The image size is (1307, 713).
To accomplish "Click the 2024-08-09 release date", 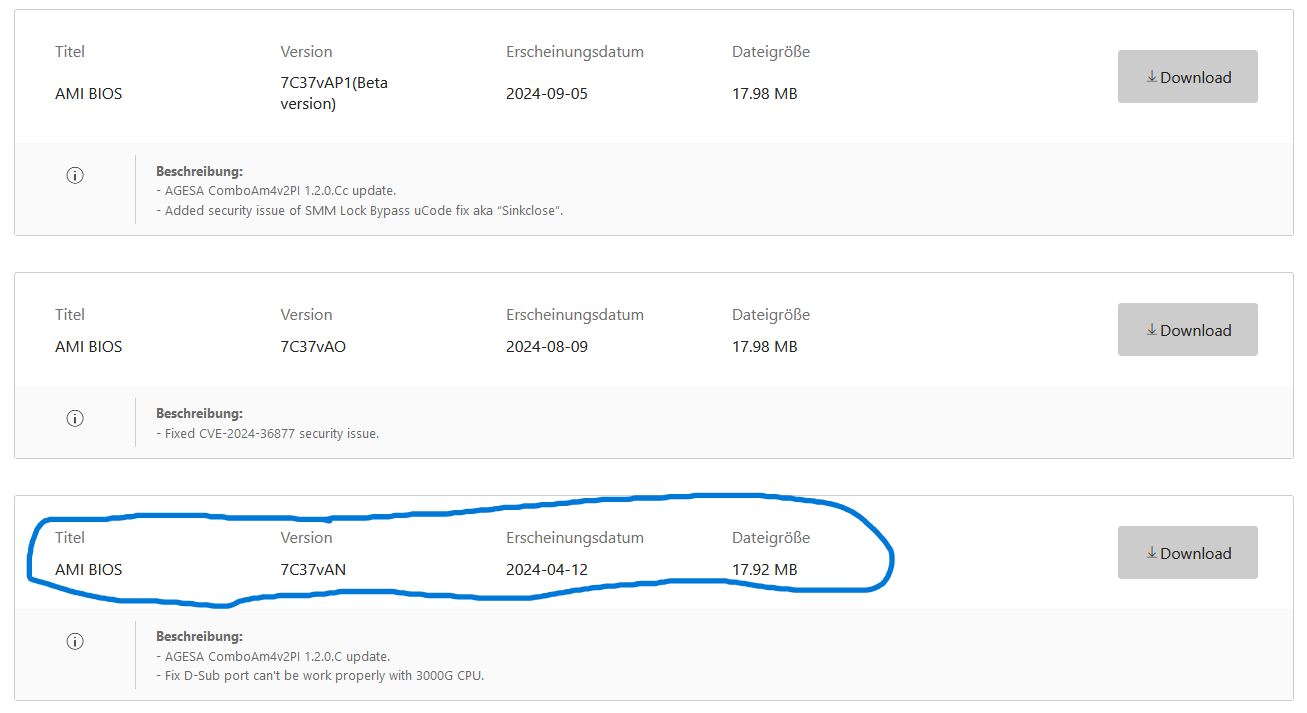I will pos(547,347).
